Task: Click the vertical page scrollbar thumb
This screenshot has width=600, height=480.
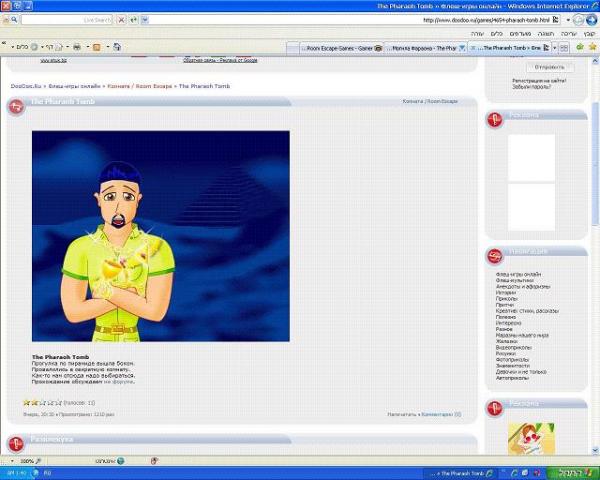Action: click(595, 164)
